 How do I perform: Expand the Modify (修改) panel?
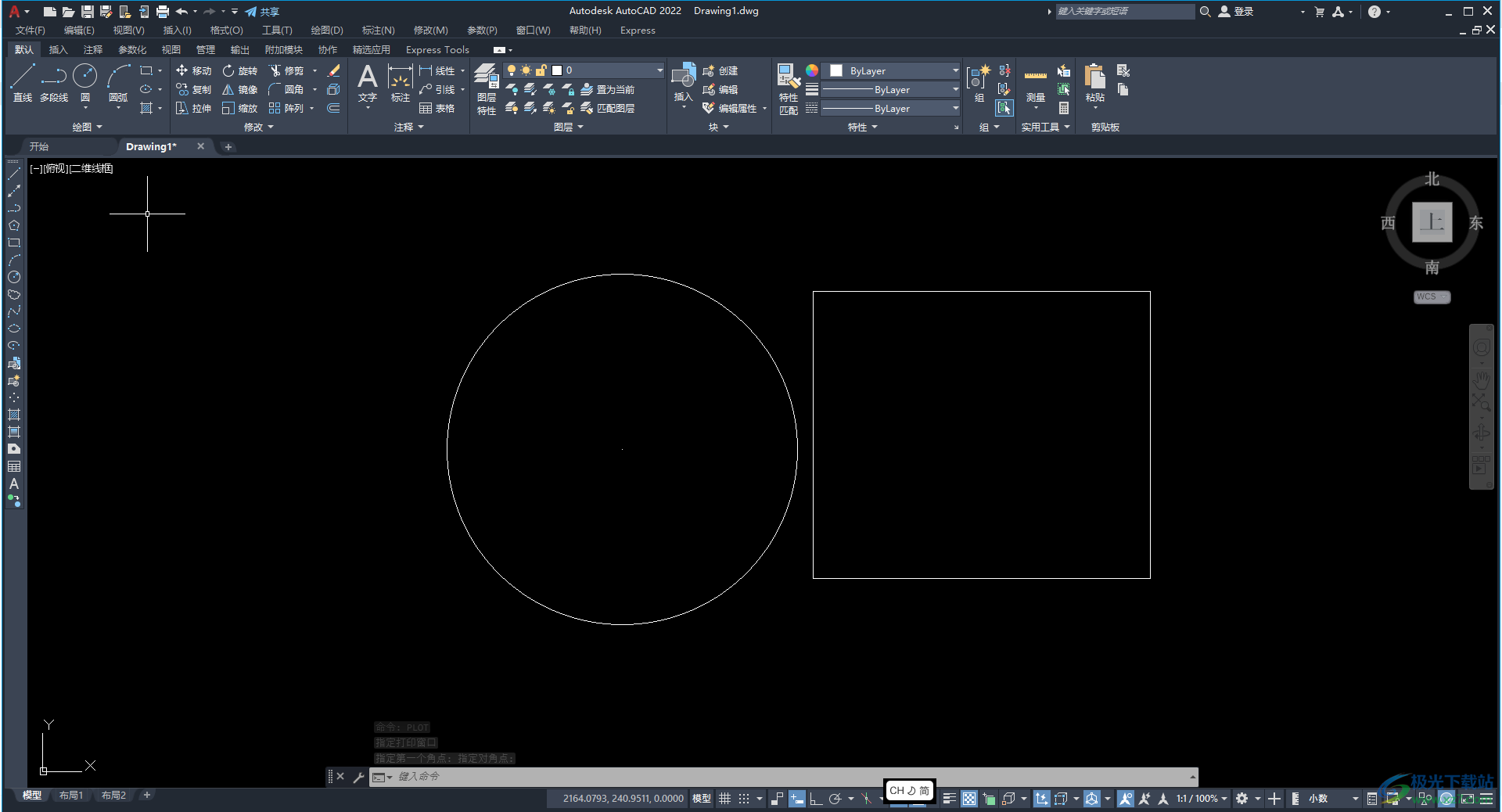258,127
